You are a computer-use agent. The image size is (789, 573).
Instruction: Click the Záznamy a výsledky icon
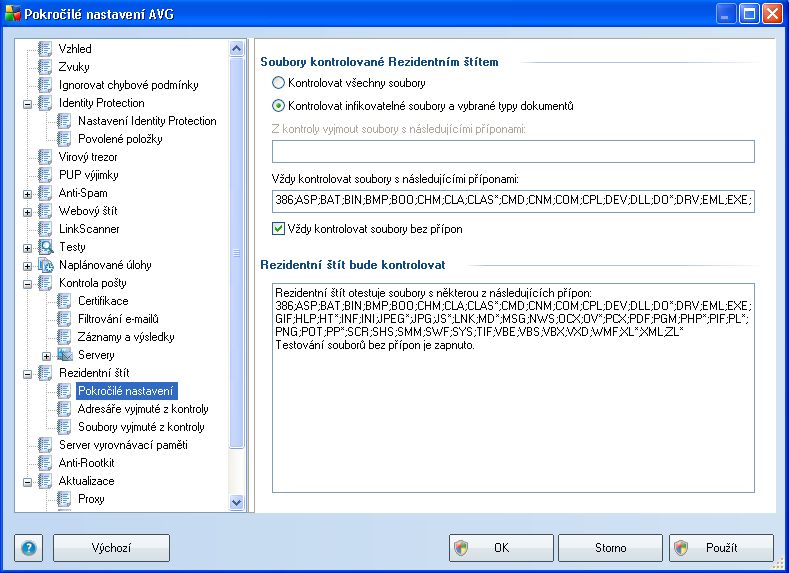point(64,337)
